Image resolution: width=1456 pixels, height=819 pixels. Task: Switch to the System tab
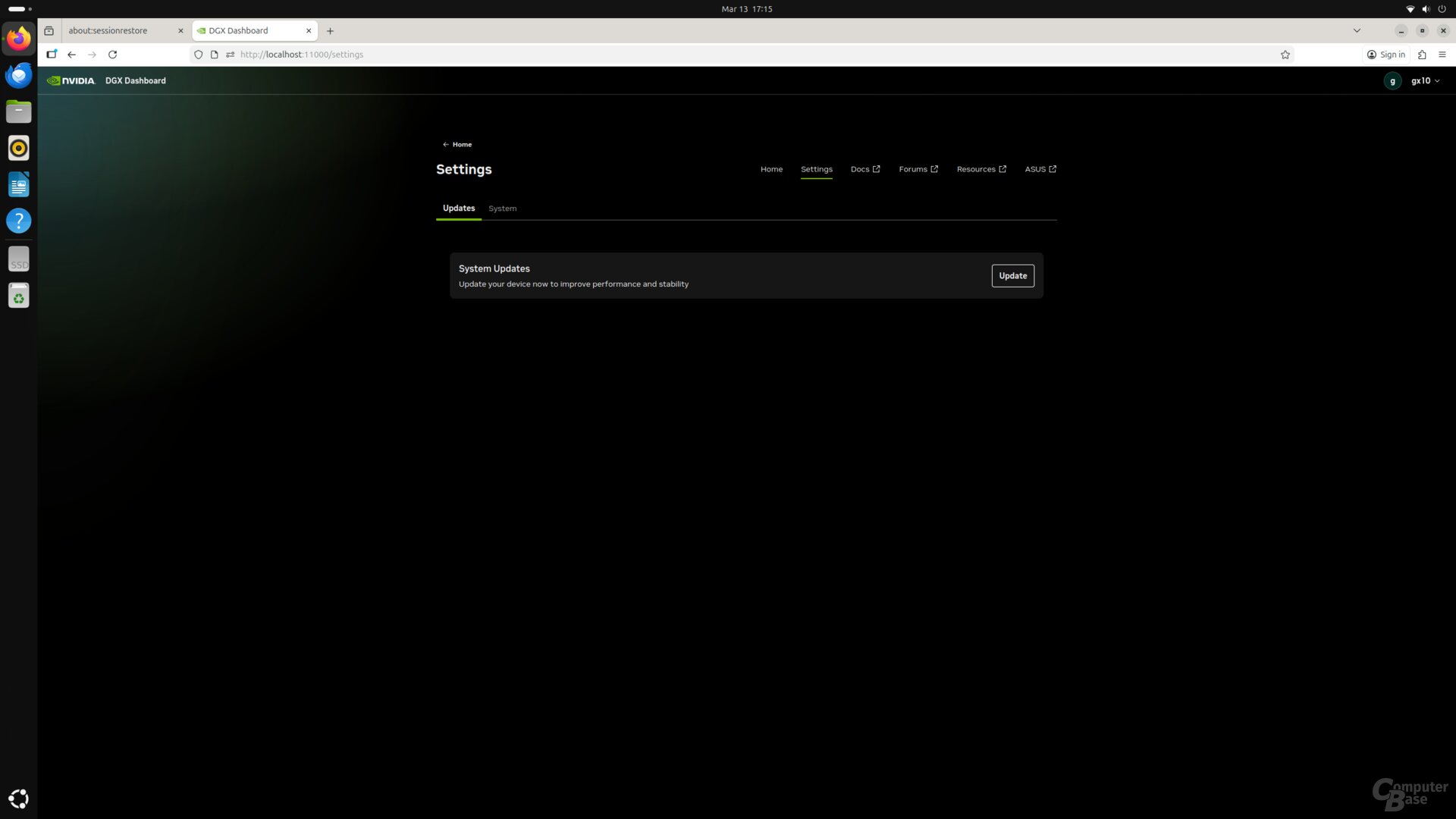point(502,209)
